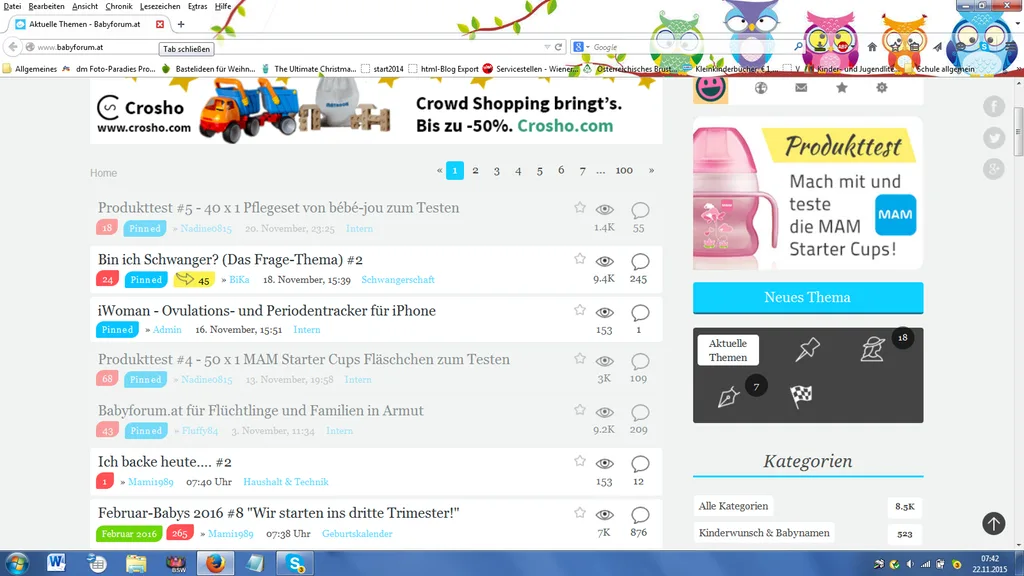
Task: Click the envelope messages icon
Action: (x=801, y=88)
